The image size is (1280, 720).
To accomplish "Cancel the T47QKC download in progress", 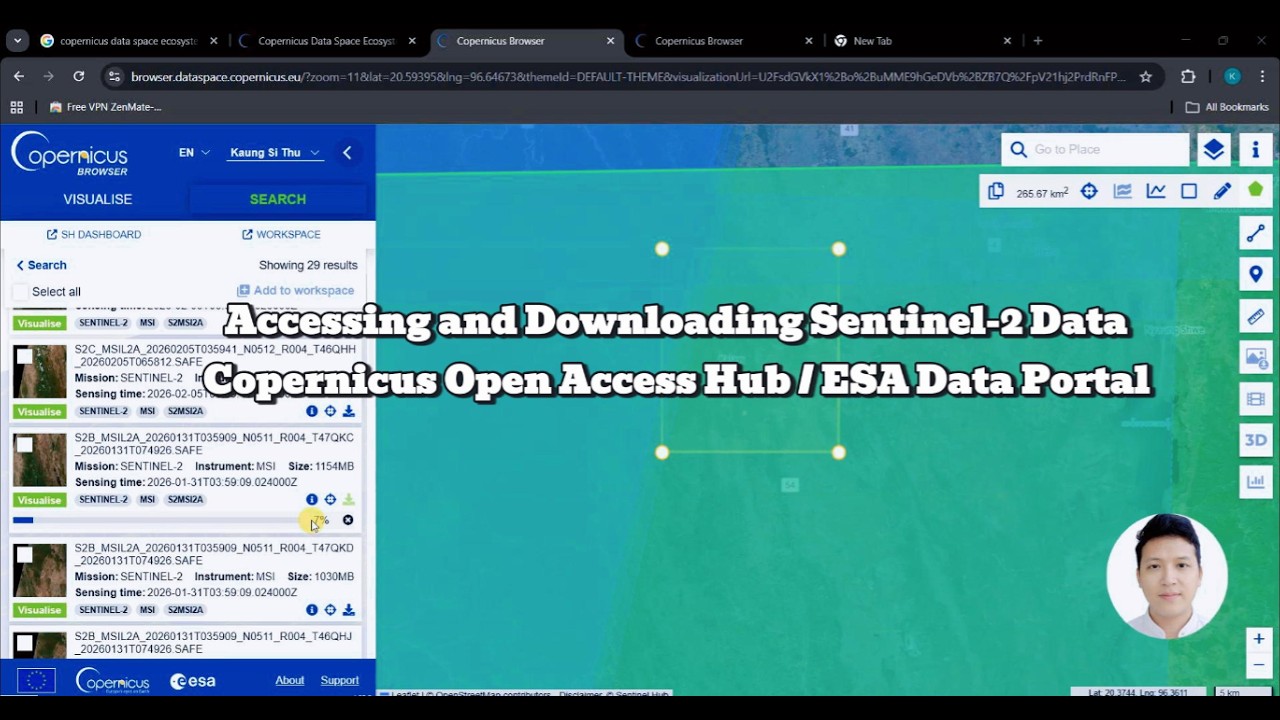I will 348,520.
